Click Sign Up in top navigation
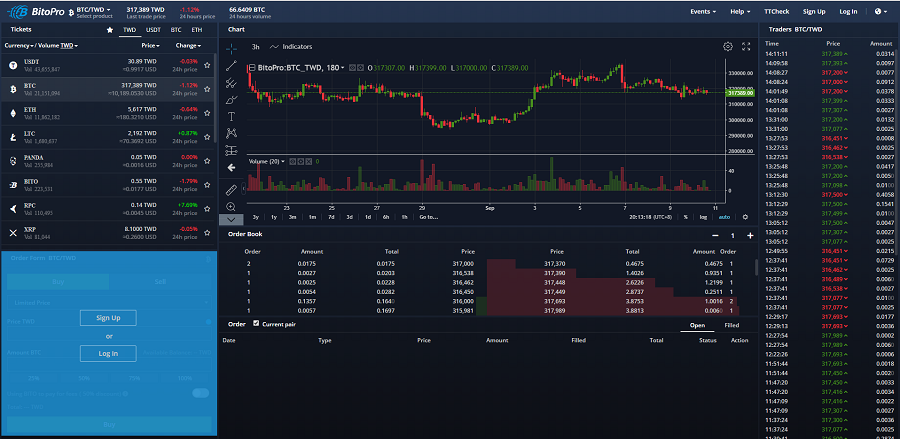The image size is (900, 439). point(814,11)
